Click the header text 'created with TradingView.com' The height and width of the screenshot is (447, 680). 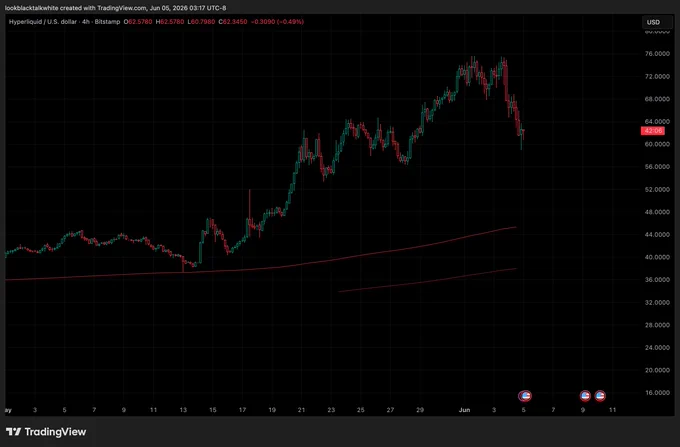coord(103,8)
